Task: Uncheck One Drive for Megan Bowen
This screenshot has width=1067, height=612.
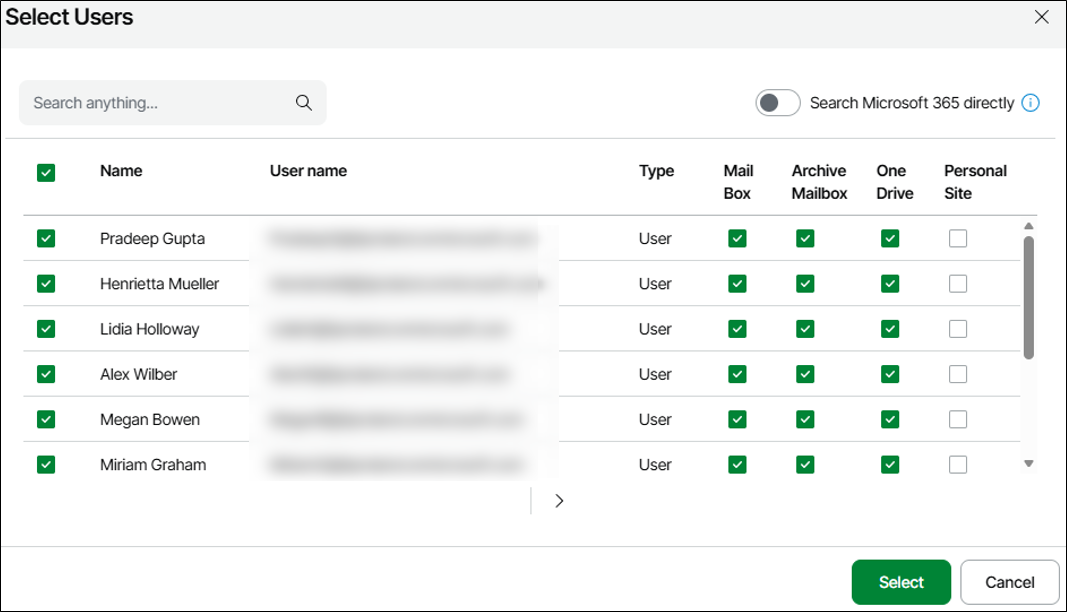Action: (x=890, y=419)
